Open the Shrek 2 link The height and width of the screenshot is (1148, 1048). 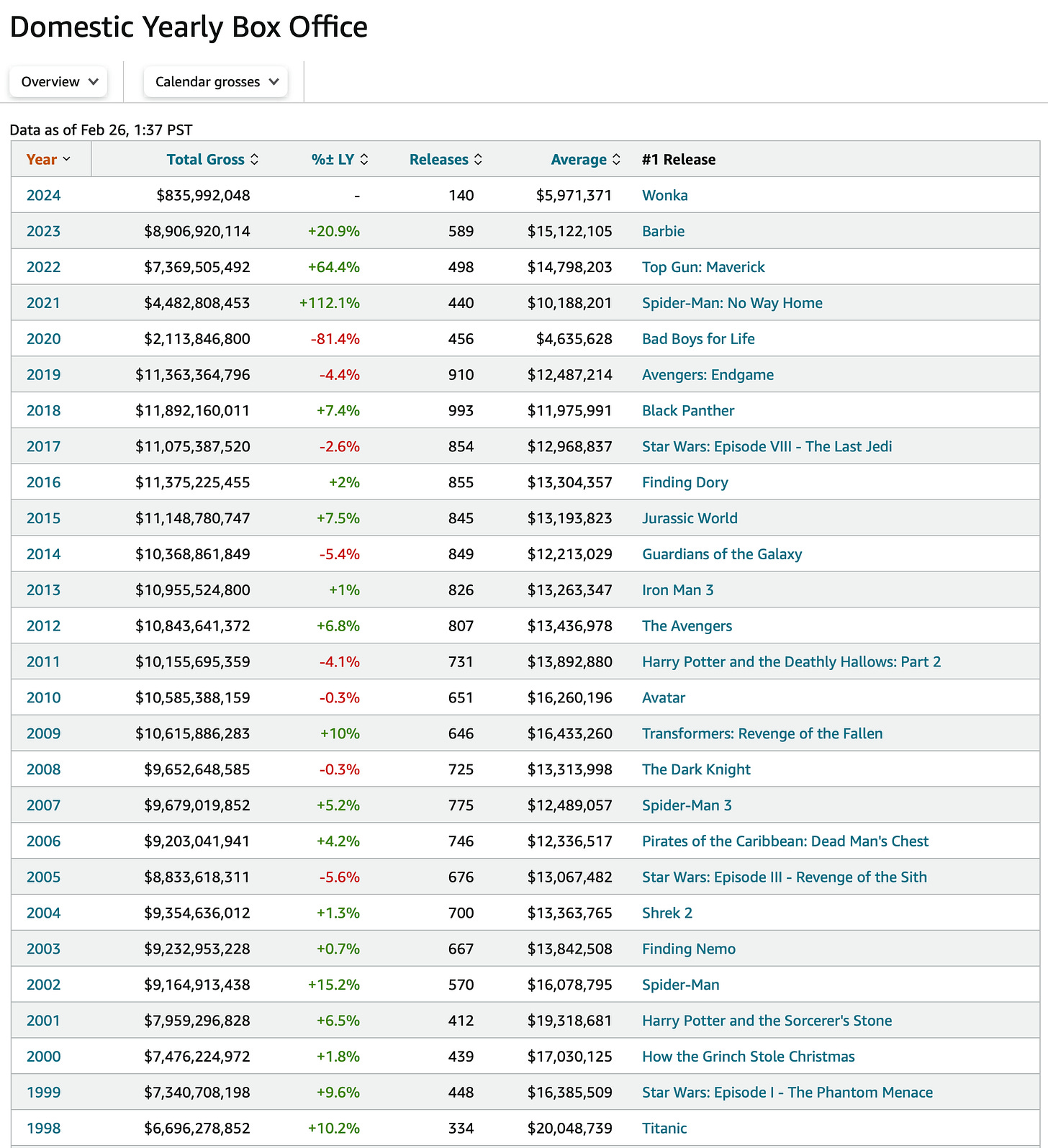tap(667, 913)
